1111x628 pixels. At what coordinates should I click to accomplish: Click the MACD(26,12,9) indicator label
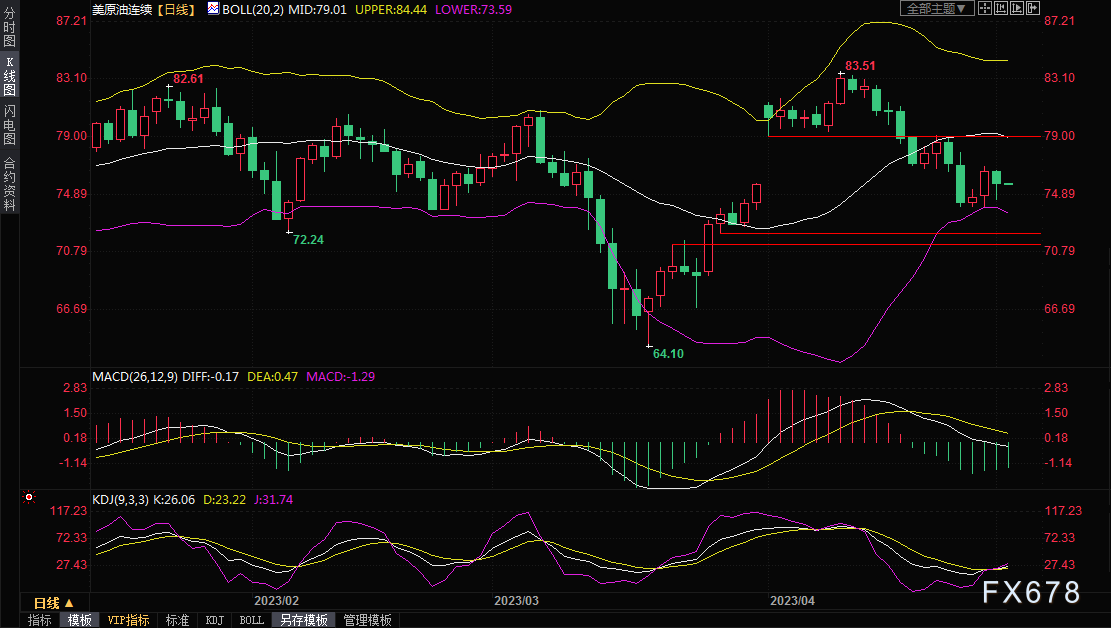135,377
